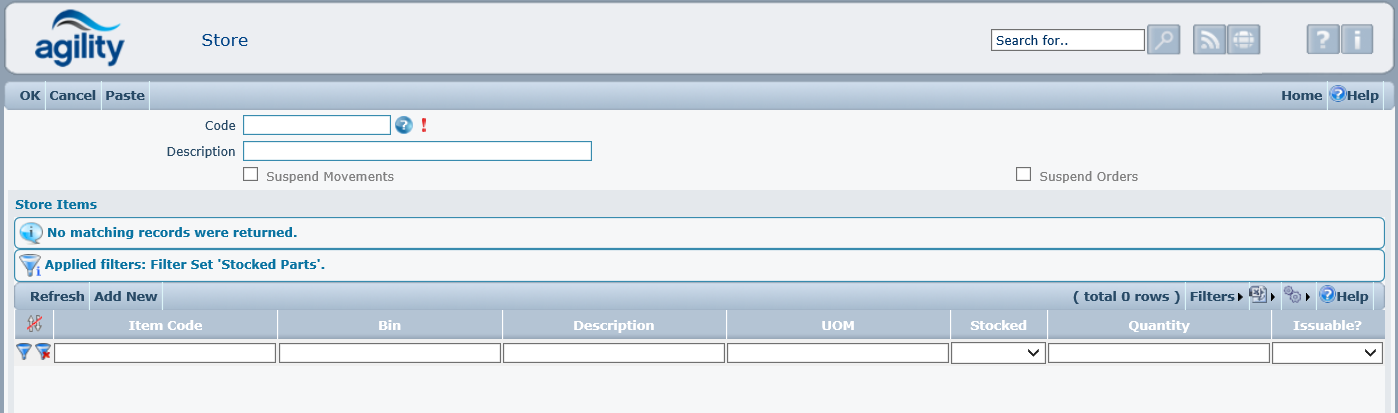The width and height of the screenshot is (1398, 413).
Task: Open the info 'i' icon in header
Action: [x=1357, y=40]
